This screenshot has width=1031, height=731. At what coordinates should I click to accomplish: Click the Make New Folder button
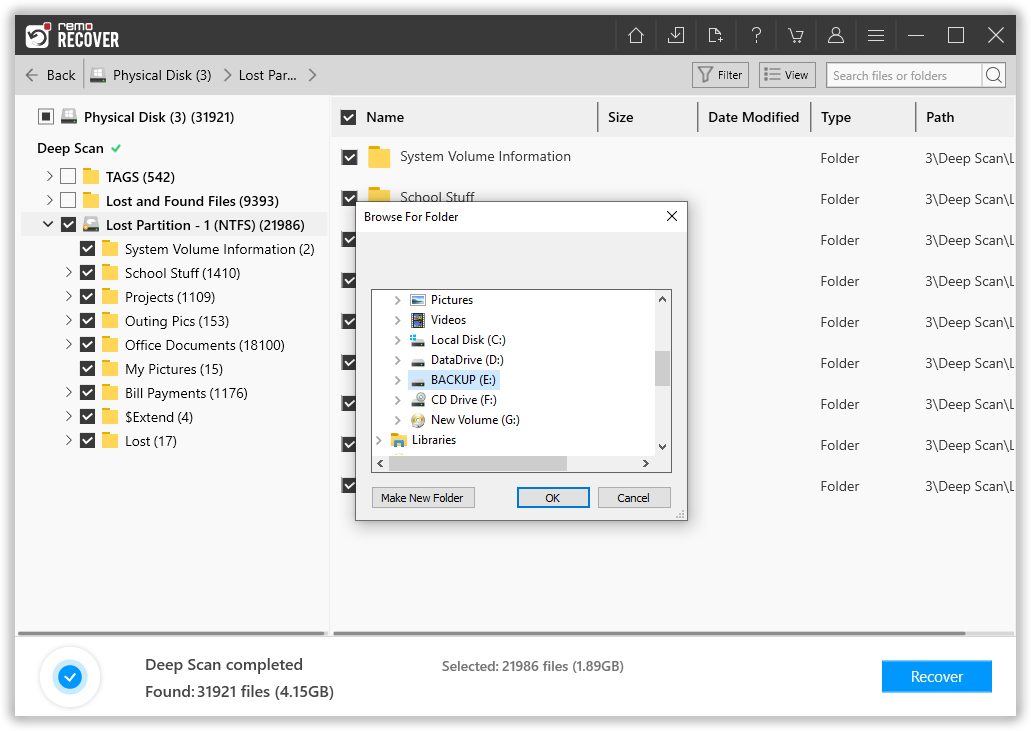[423, 497]
